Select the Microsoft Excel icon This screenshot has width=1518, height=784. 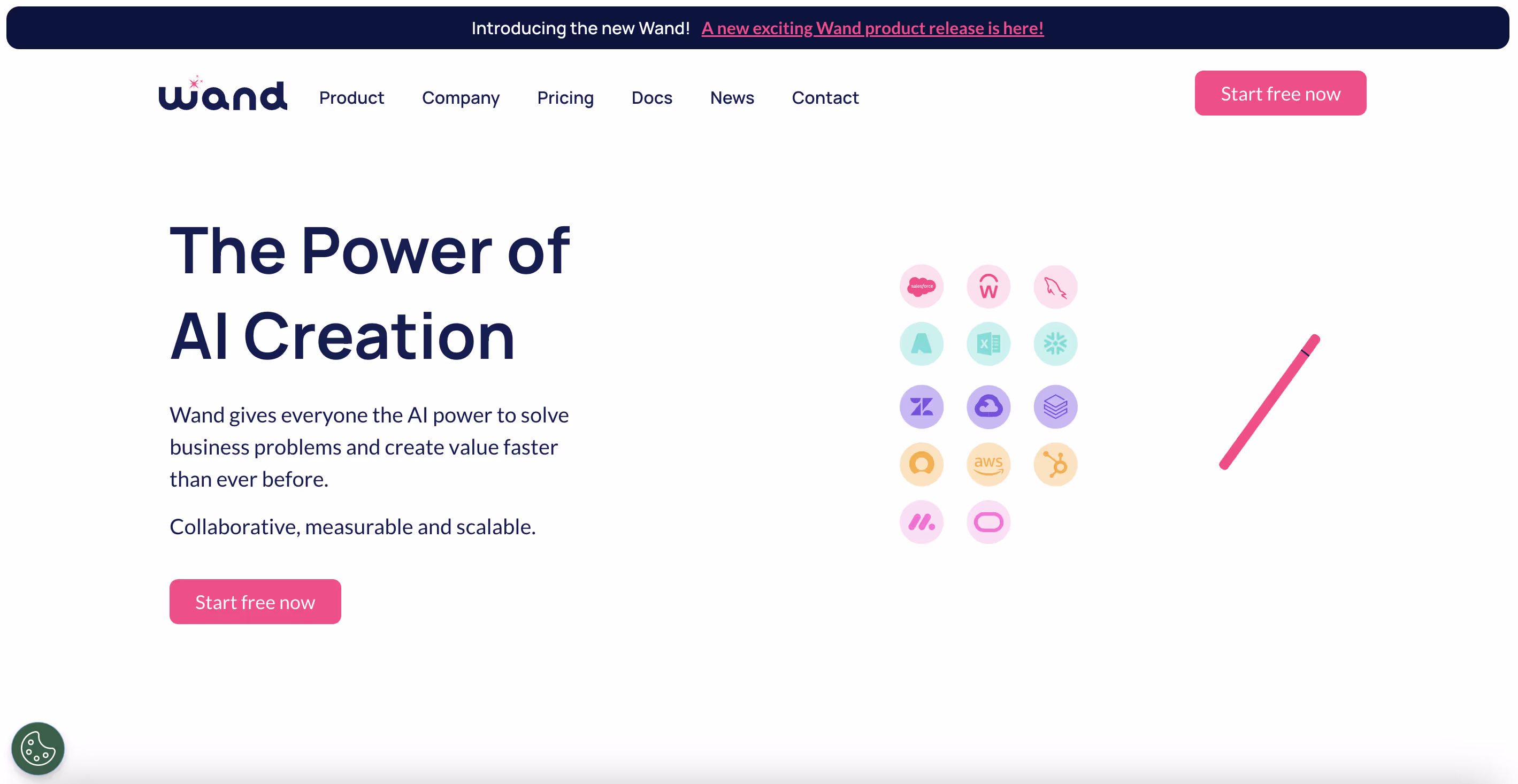(x=988, y=343)
